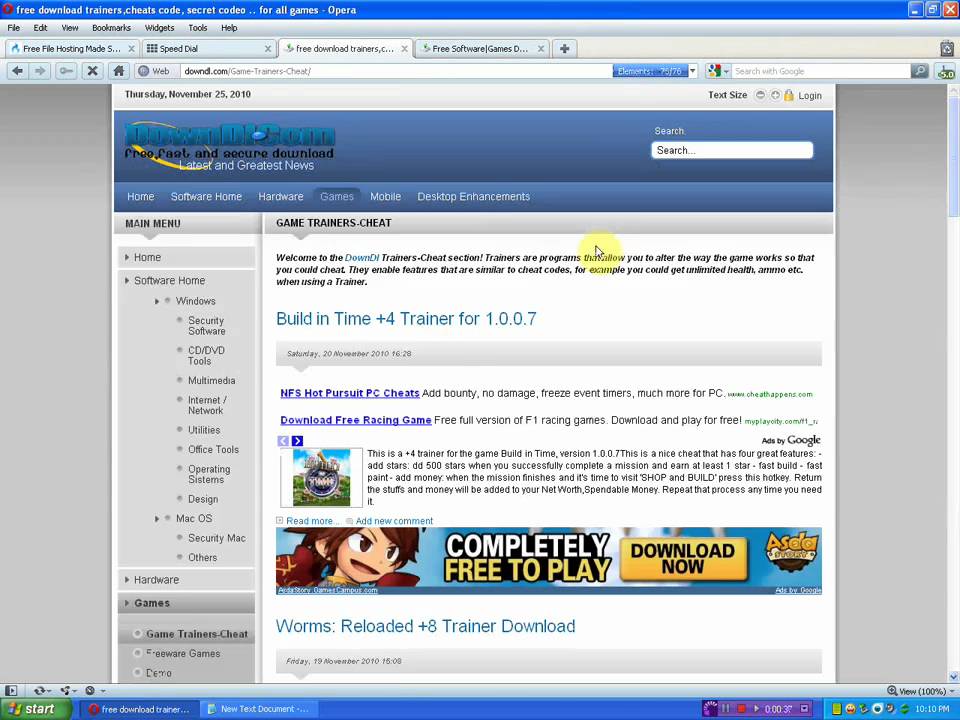Viewport: 960px width, 720px height.
Task: Click the Login link
Action: click(x=809, y=96)
